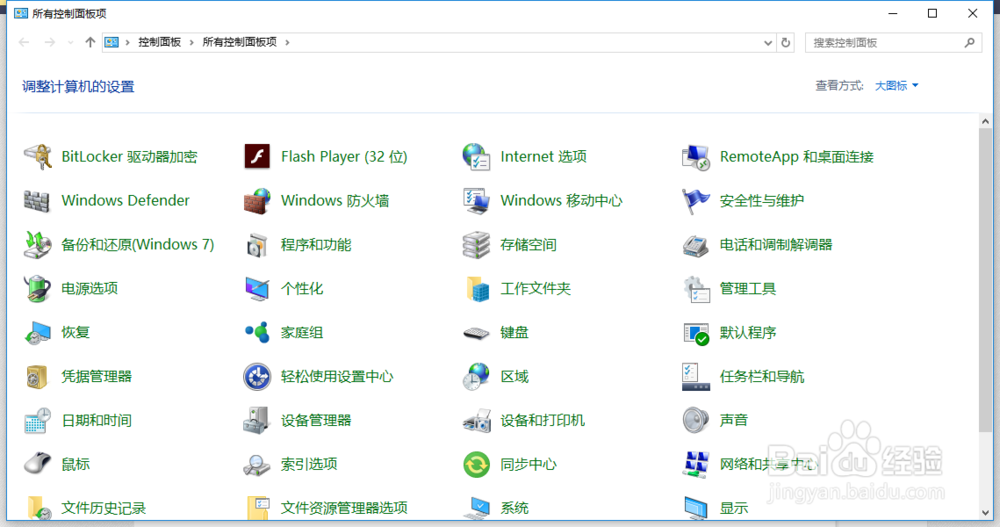Viewport: 1000px width, 527px height.
Task: Open the 显示 link
Action: pos(733,508)
